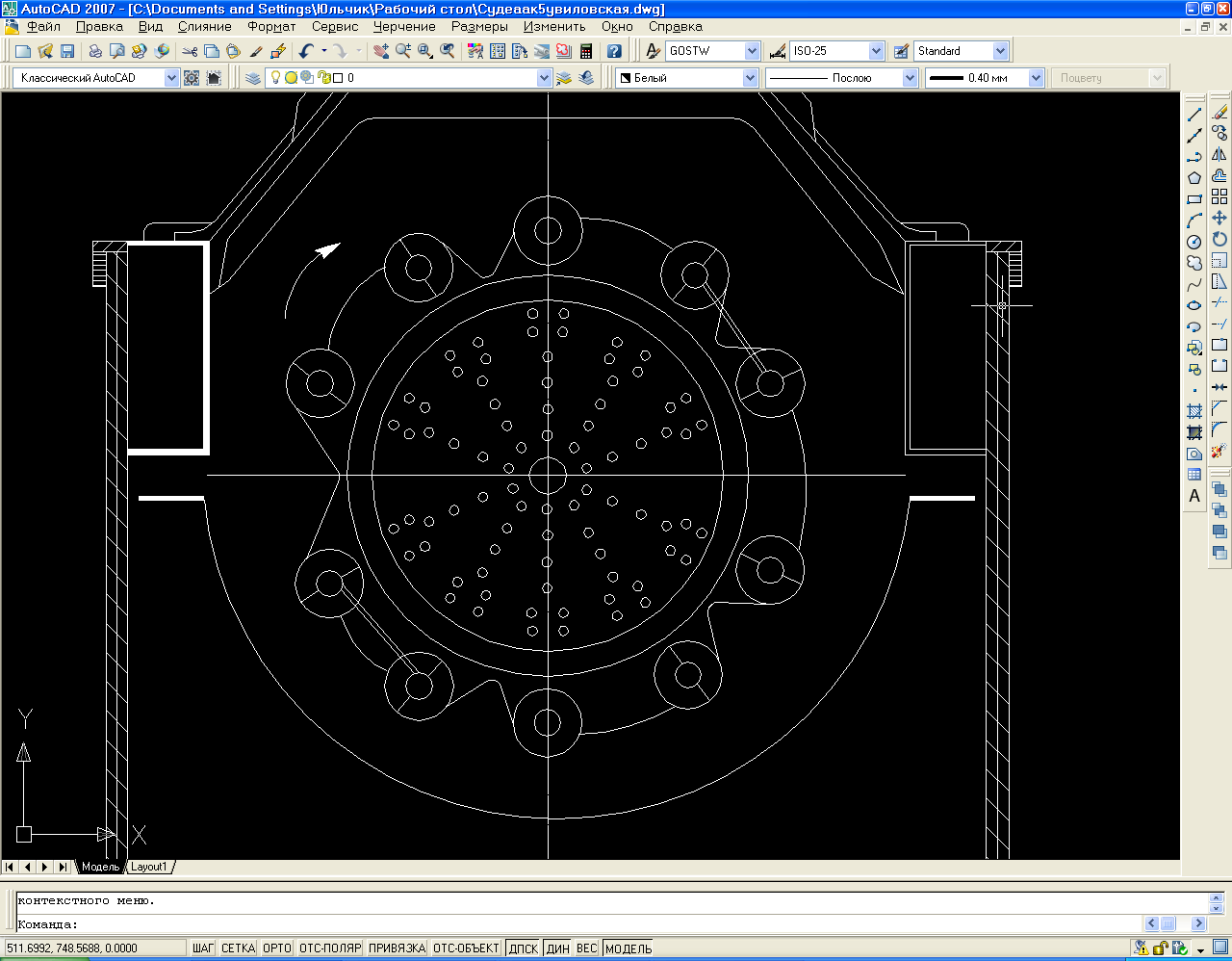Activate the Pan realtime tool

click(382, 51)
